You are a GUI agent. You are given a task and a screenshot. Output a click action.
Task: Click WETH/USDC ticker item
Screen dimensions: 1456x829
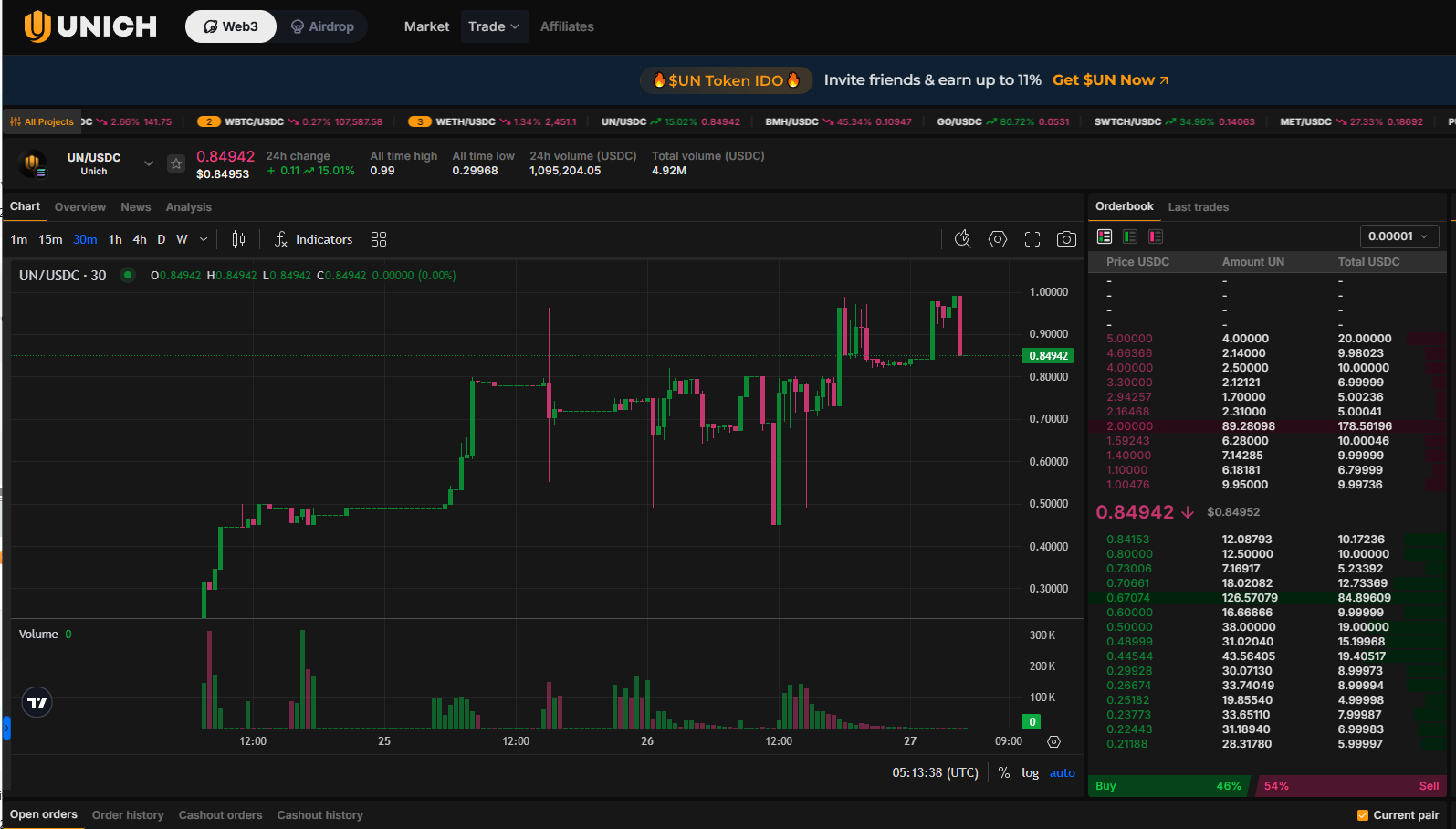[x=492, y=121]
